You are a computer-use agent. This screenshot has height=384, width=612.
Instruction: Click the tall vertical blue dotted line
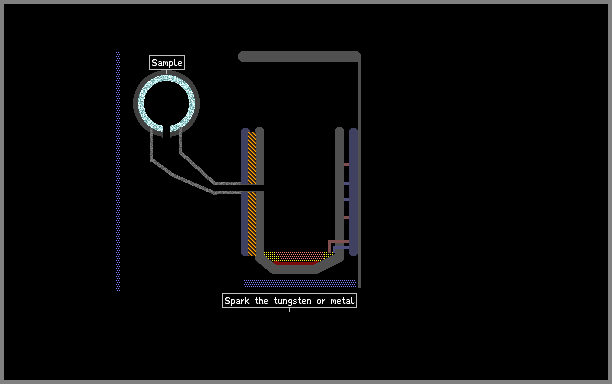pos(118,171)
